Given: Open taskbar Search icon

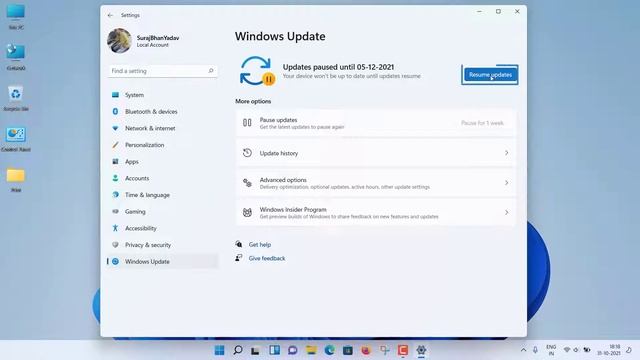Looking at the screenshot, I should tap(238, 350).
